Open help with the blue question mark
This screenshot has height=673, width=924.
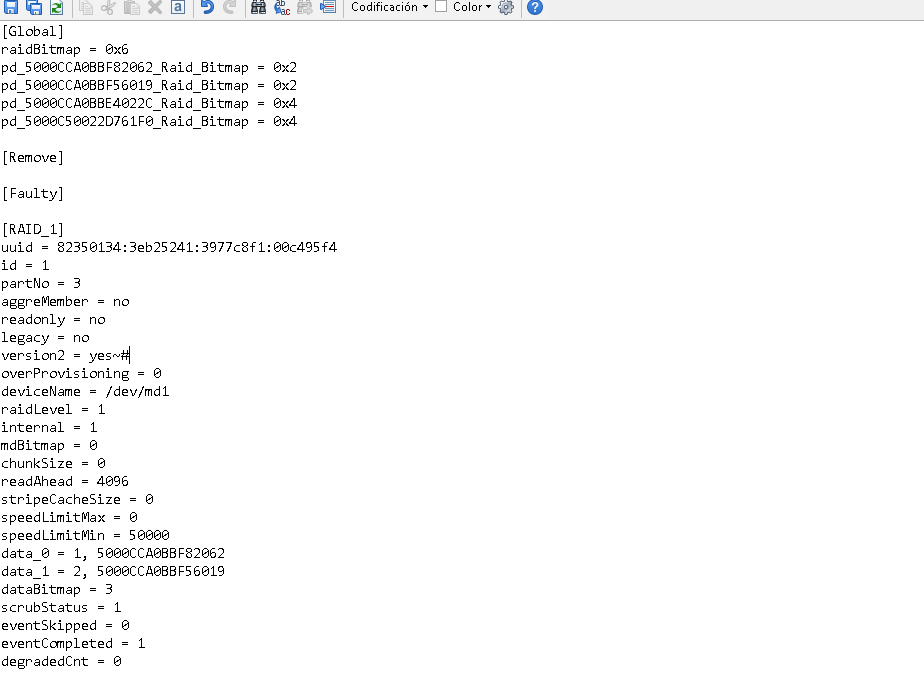point(535,8)
